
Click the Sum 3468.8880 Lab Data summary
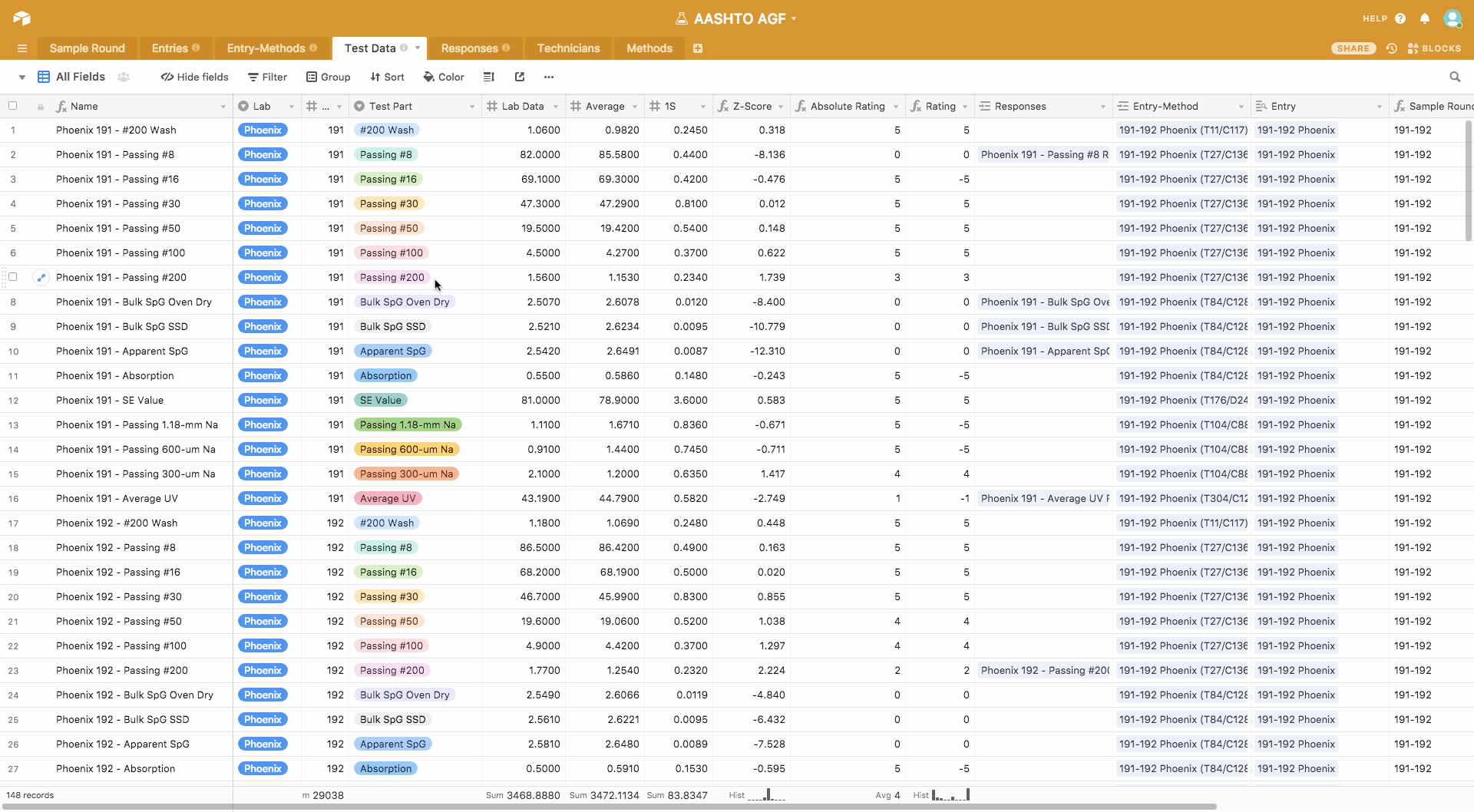[x=523, y=795]
